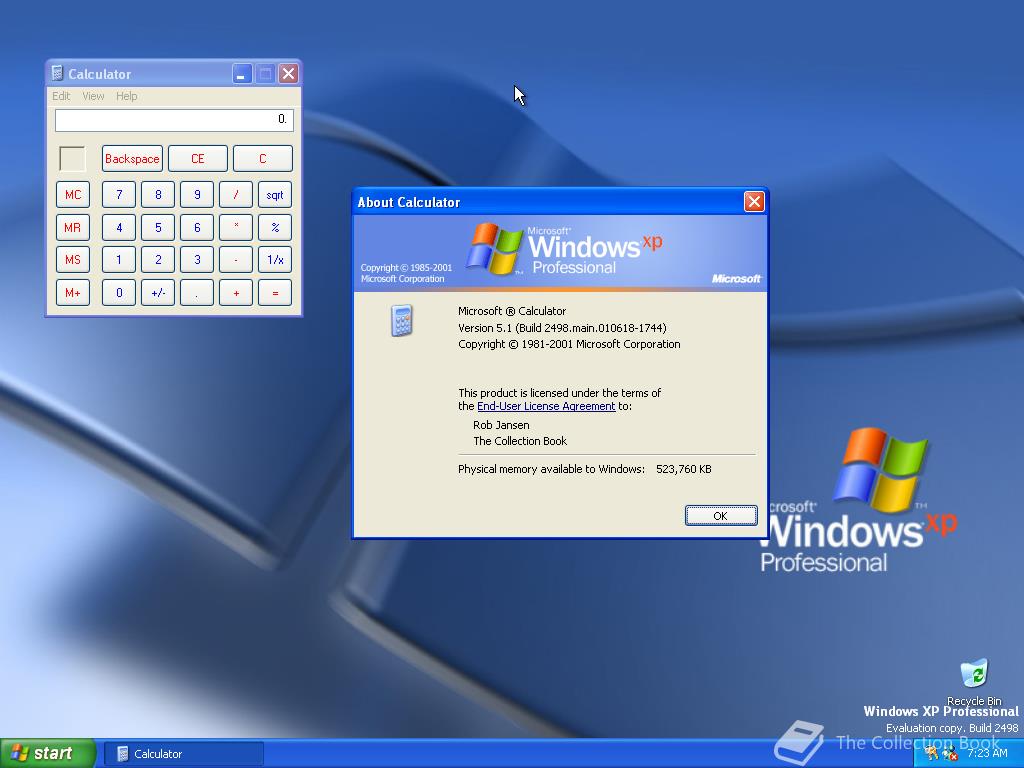Click the memory indicator box in Calculator
Viewport: 1024px width, 768px height.
[72, 159]
